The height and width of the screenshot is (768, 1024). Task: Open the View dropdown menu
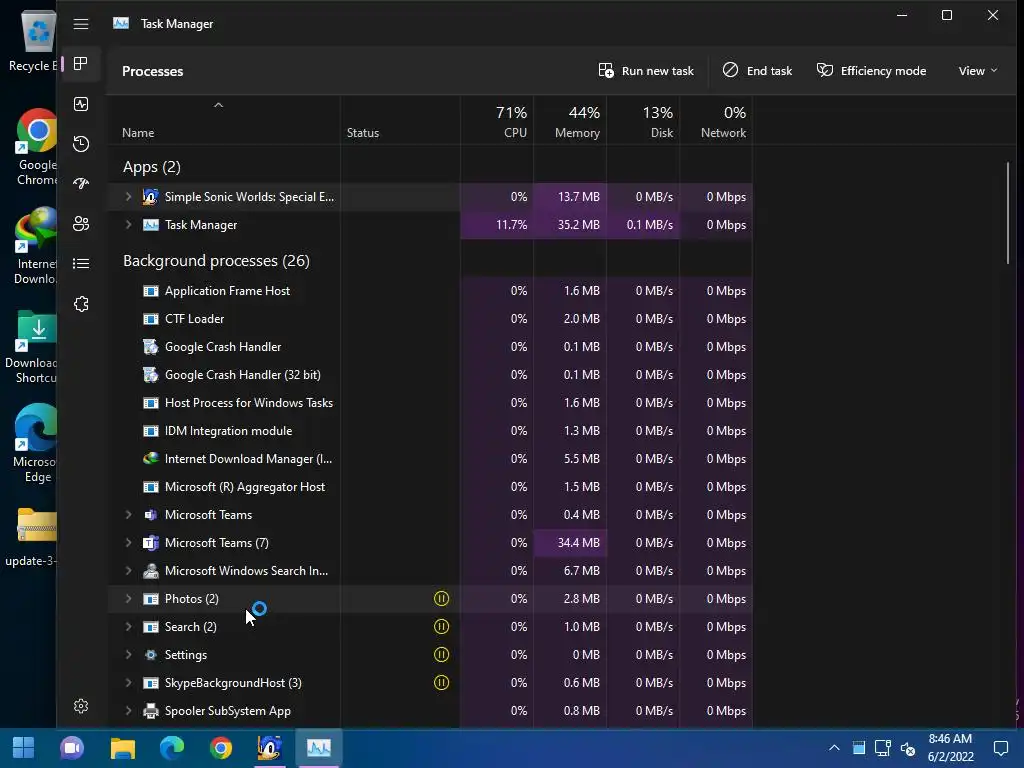978,71
